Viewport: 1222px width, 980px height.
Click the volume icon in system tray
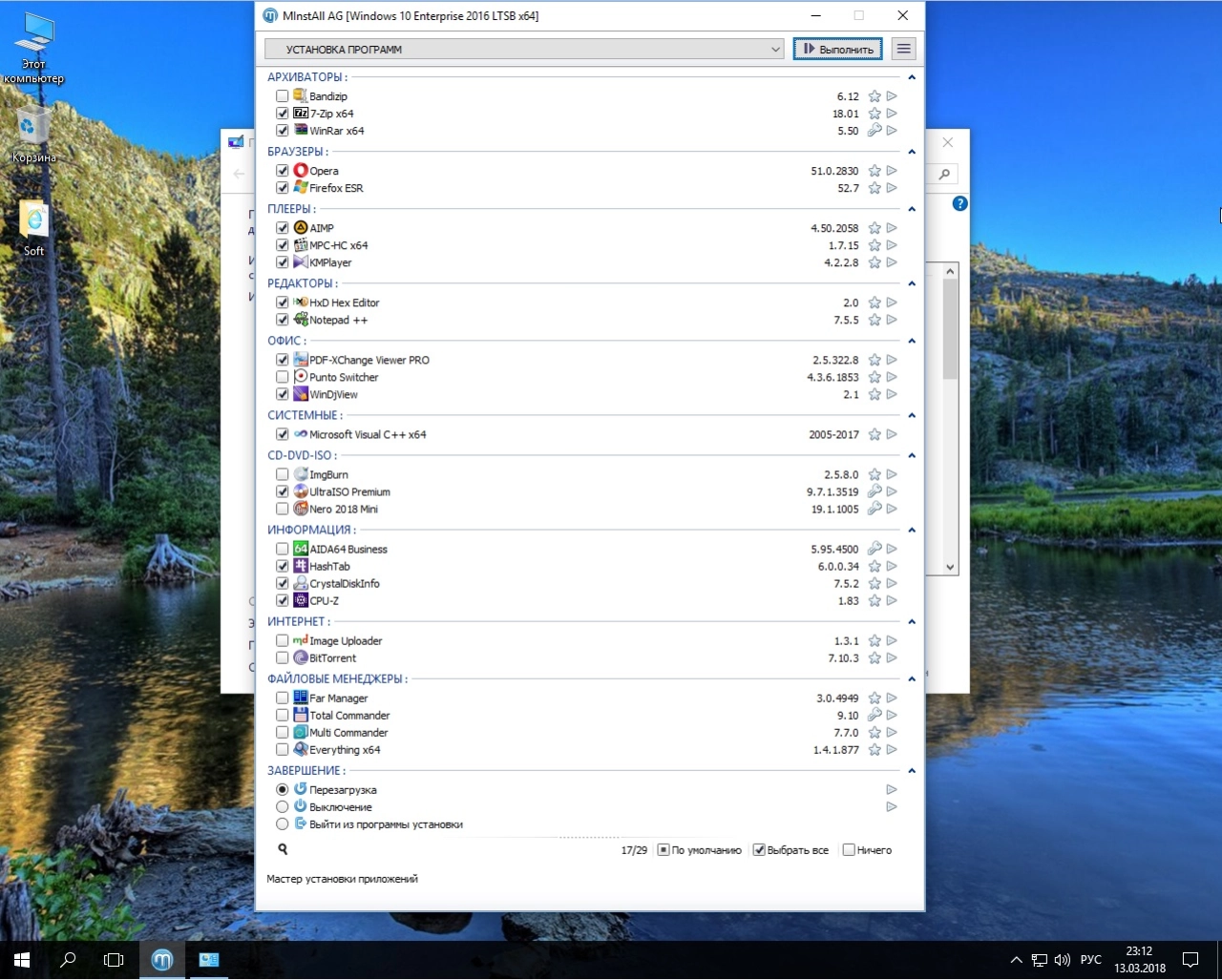coord(1063,960)
